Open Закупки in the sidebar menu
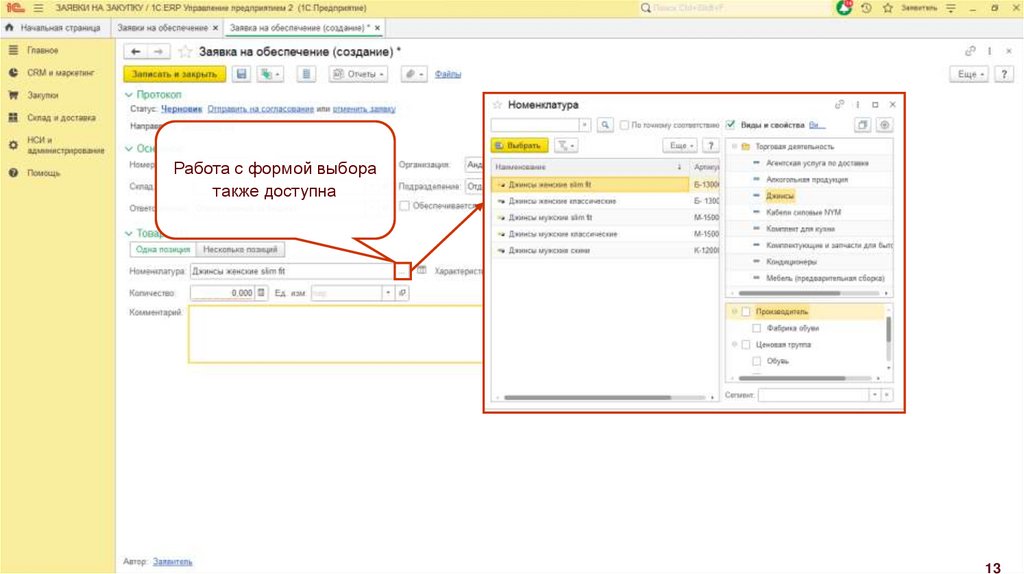Viewport: 1024px width, 574px height. click(42, 95)
